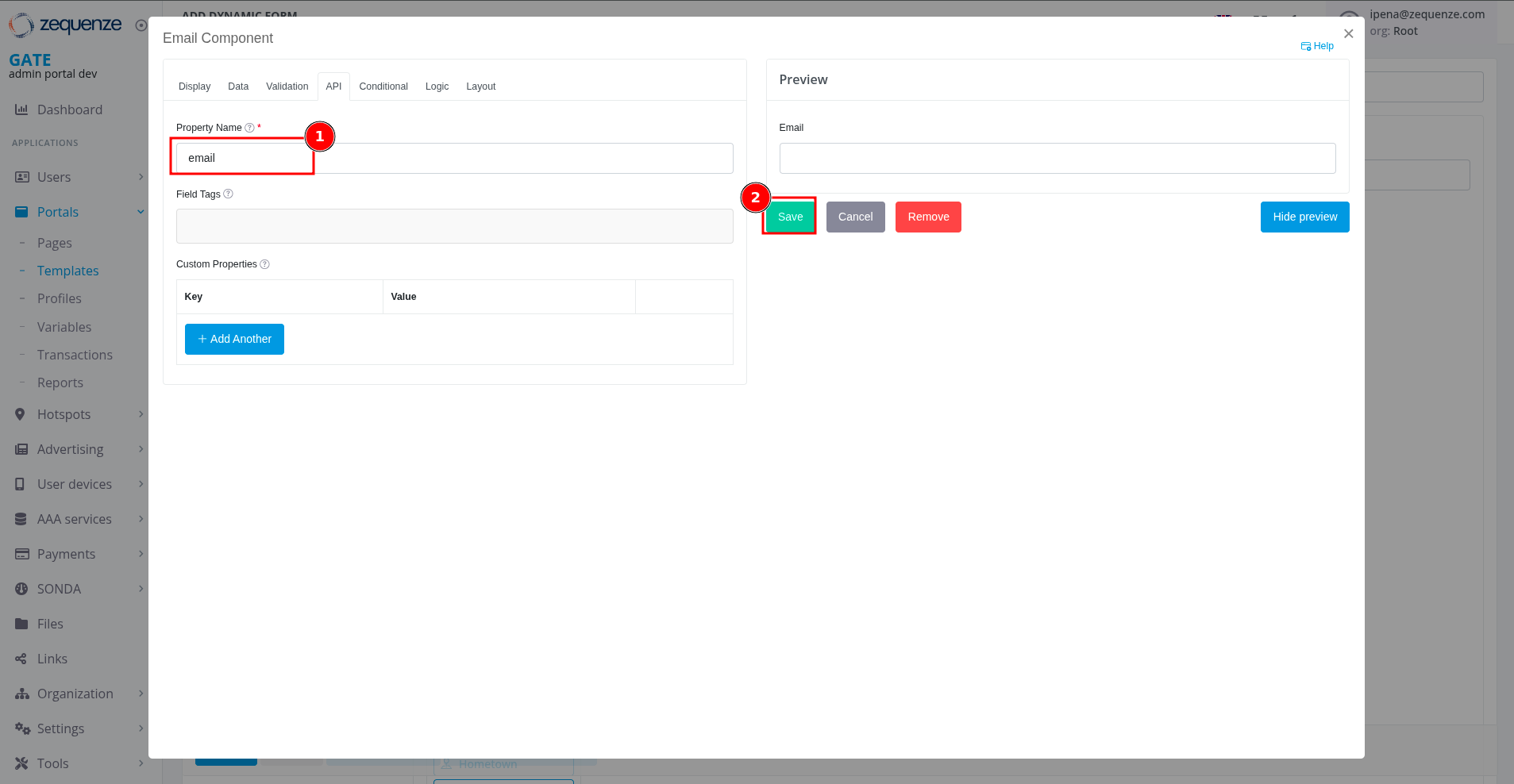Click Add Another custom property button

click(234, 339)
